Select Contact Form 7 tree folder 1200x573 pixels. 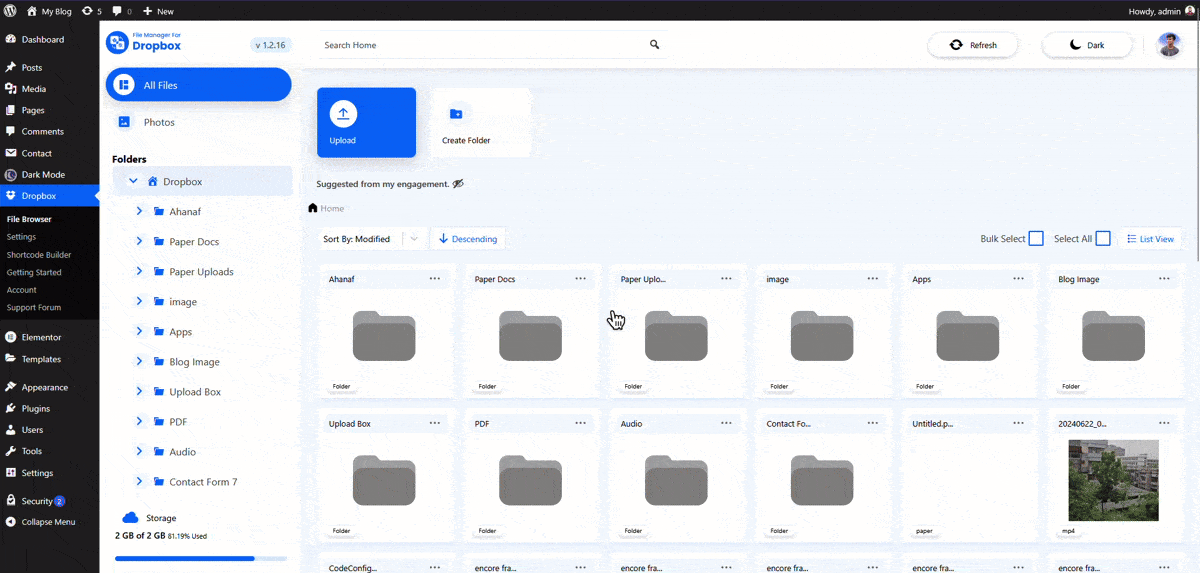tap(203, 482)
